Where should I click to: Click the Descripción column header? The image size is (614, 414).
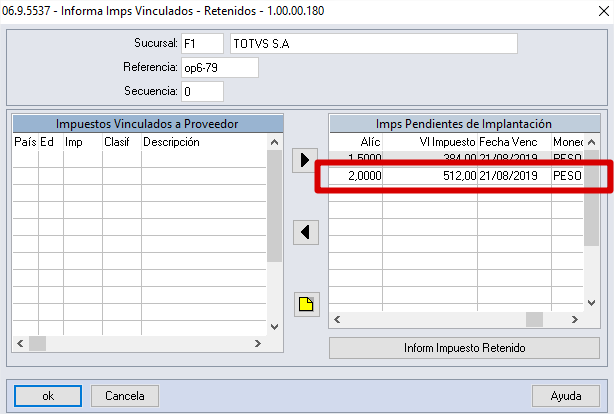[x=204, y=142]
